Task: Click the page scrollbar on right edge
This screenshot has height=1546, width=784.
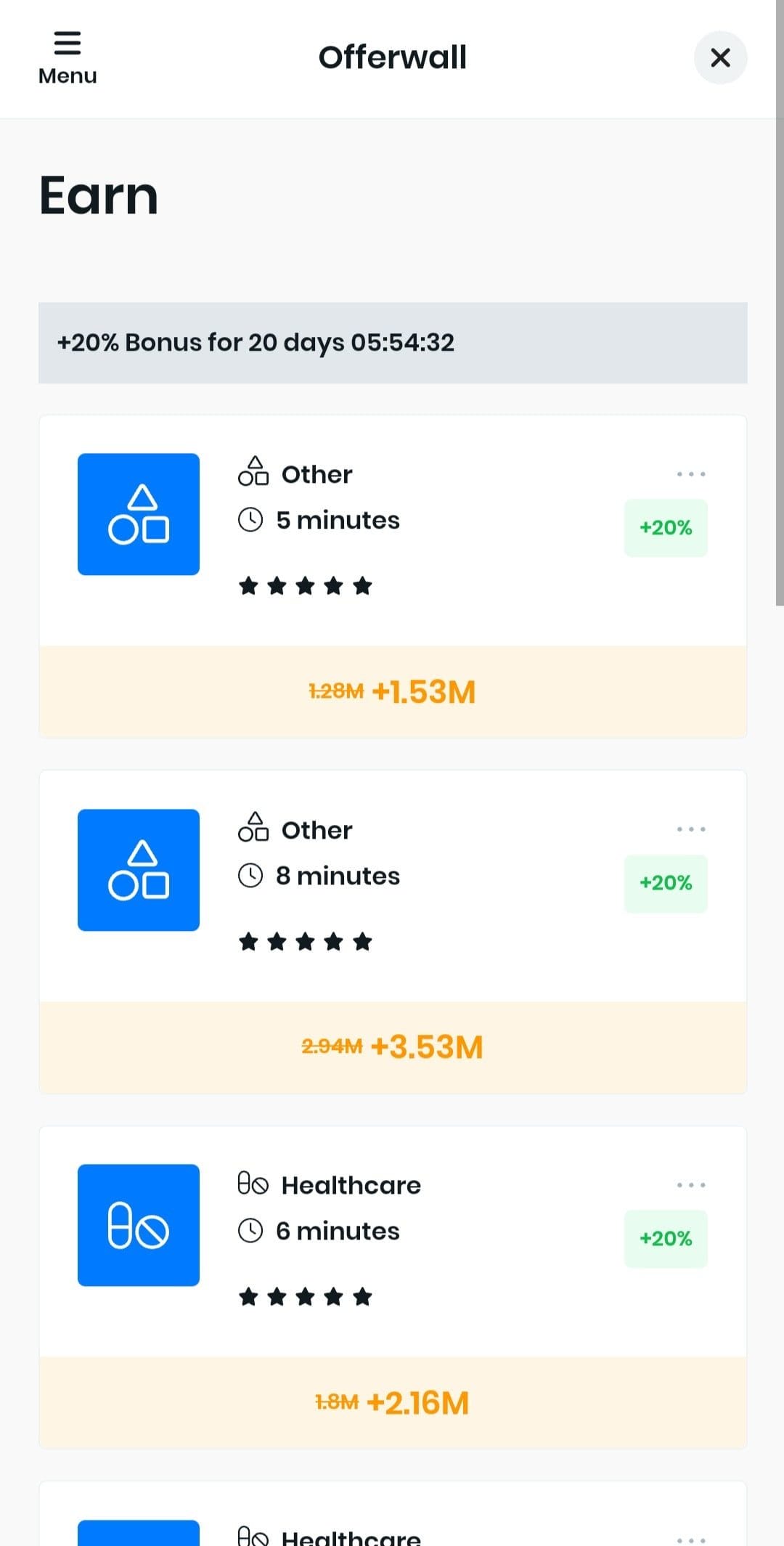Action: click(780, 305)
